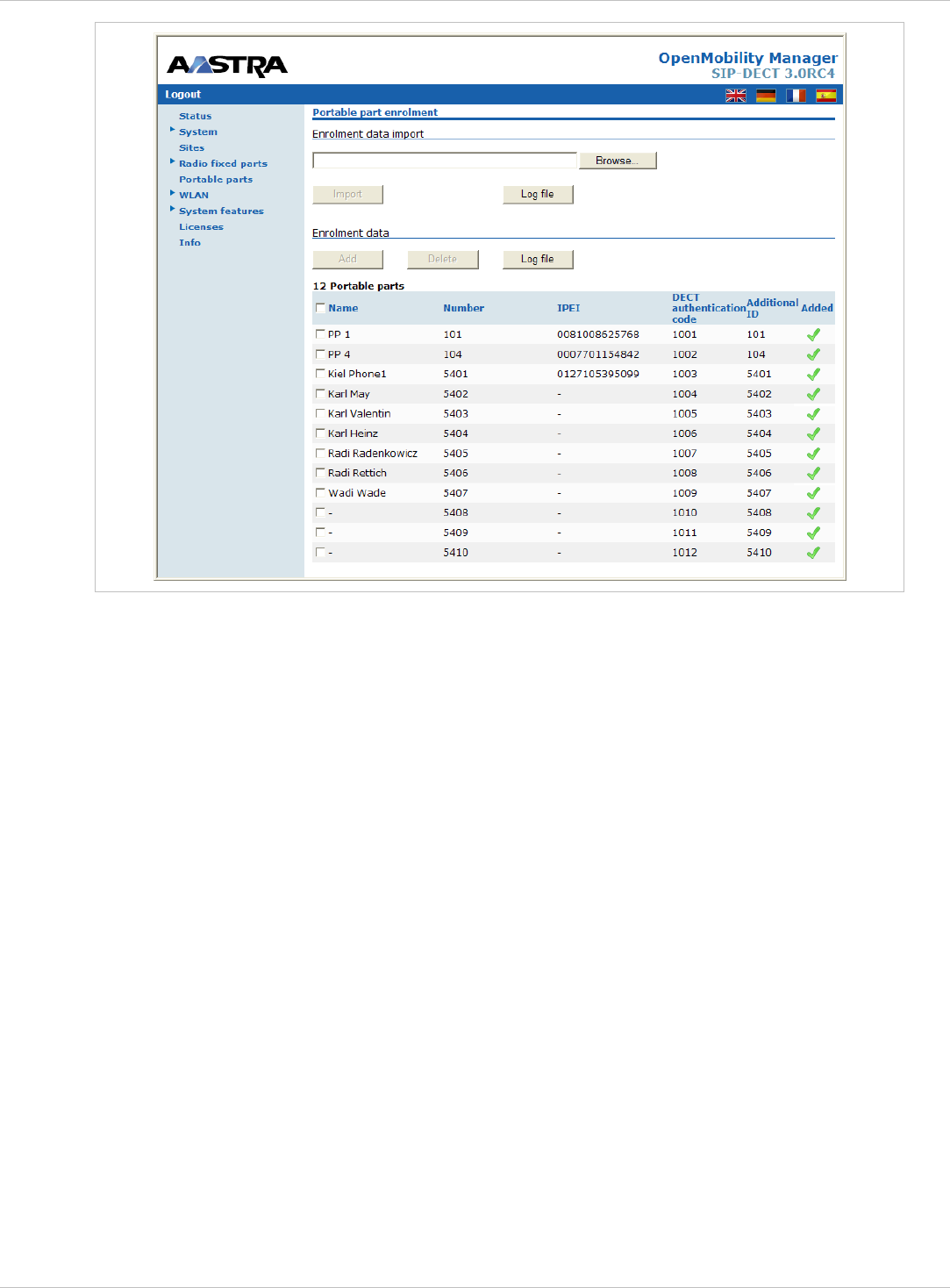Select the Karl Heinz checkbox
The width and height of the screenshot is (950, 1288).
320,433
